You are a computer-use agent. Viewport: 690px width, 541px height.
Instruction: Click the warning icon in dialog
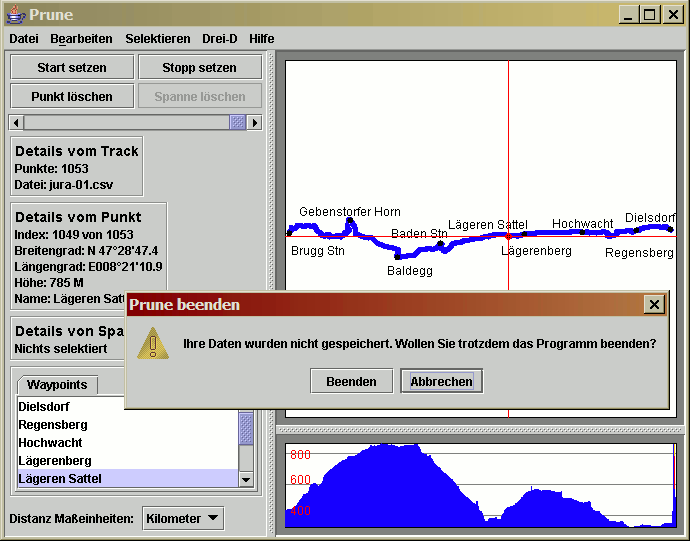(153, 343)
